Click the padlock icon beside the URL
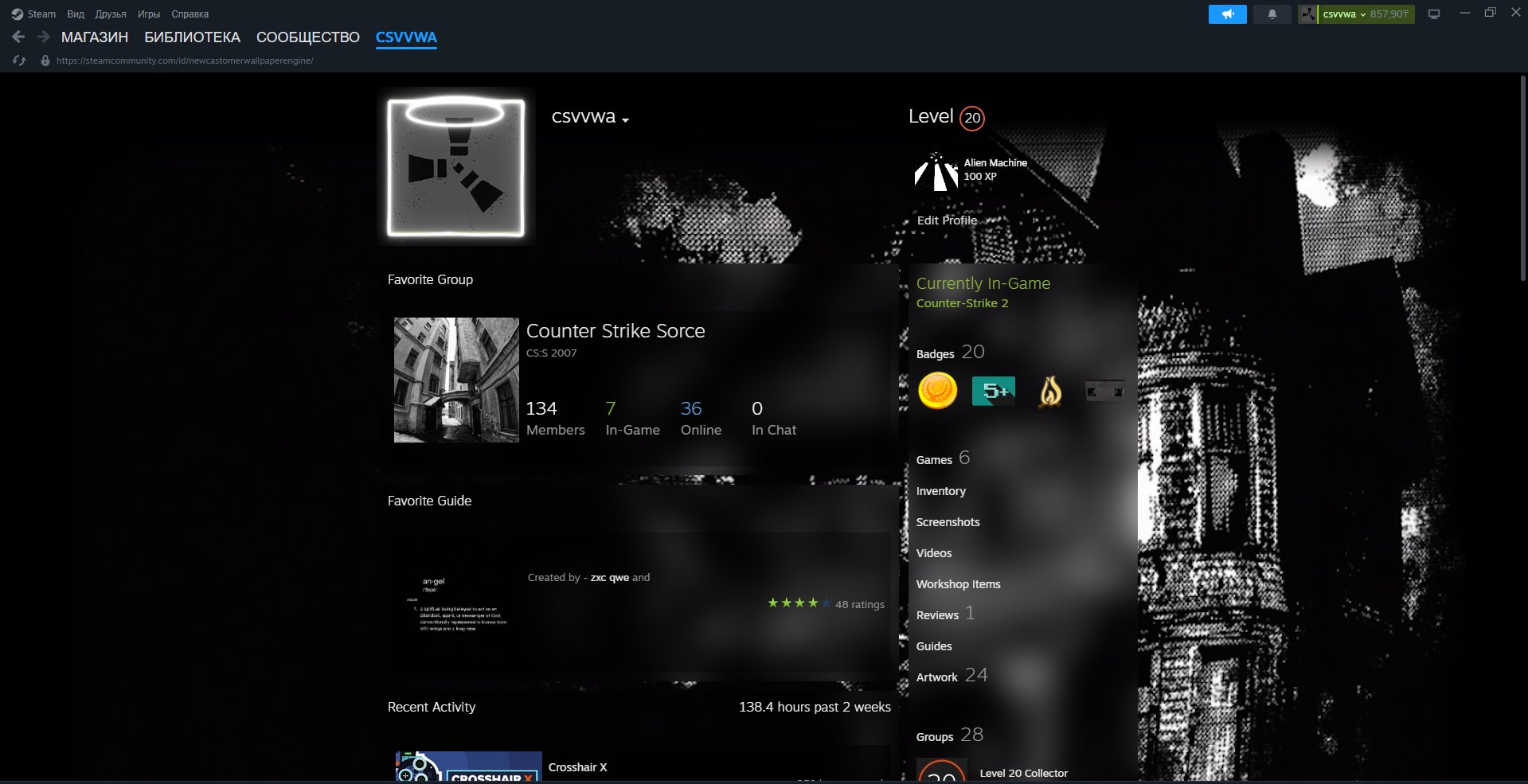The image size is (1528, 784). tap(45, 60)
